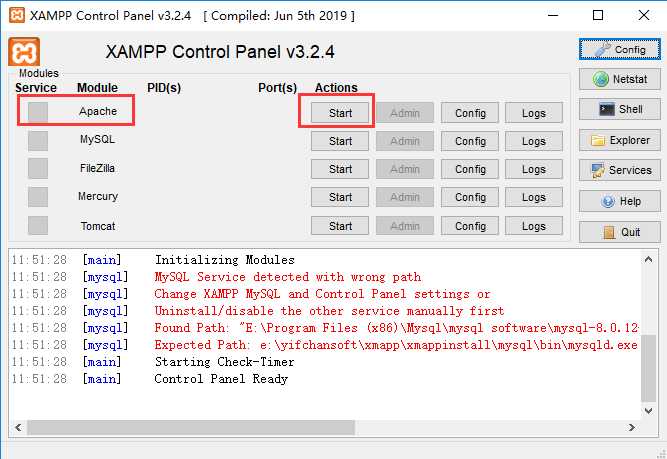The width and height of the screenshot is (667, 459).
Task: Click the XAMPP logo in the title bar
Action: coord(17,15)
